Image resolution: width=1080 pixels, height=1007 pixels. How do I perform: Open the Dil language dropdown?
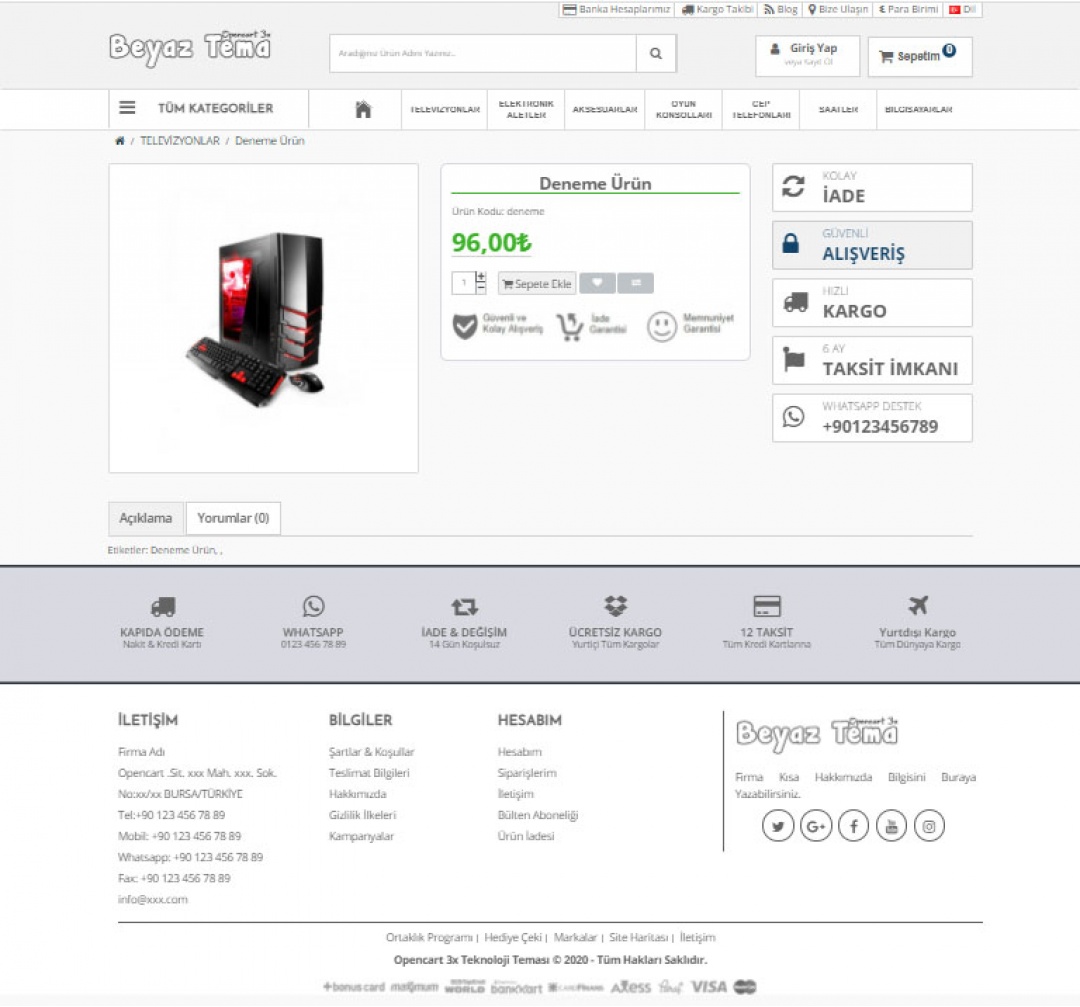click(x=963, y=9)
